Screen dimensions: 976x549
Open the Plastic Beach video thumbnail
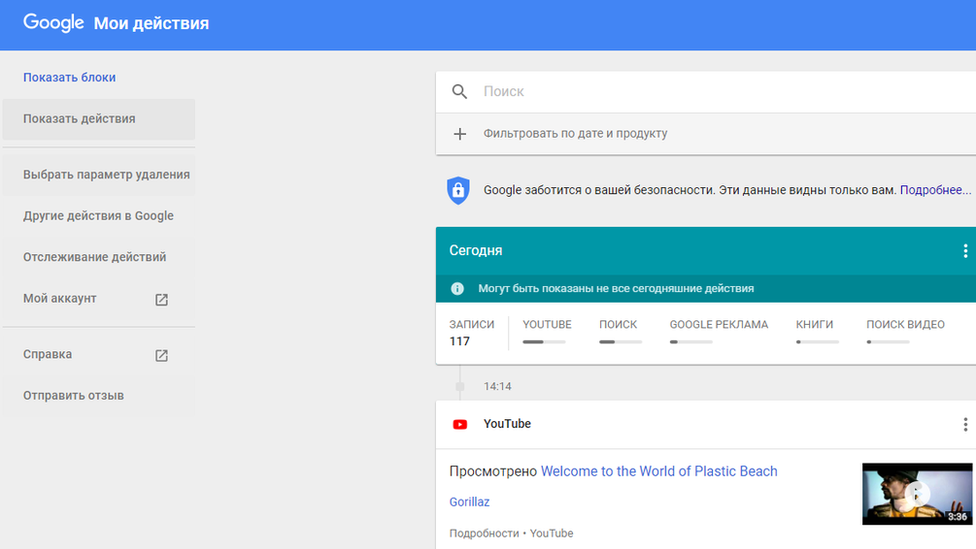[917, 494]
